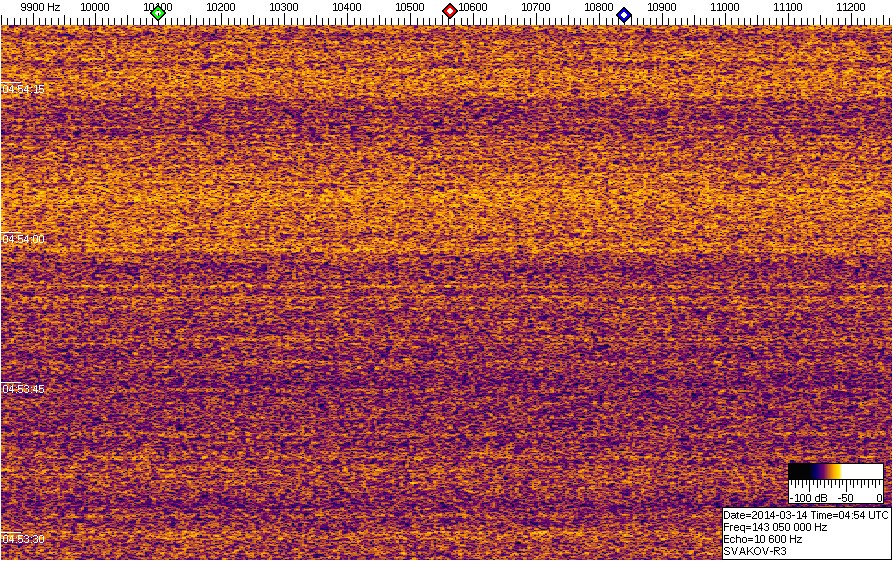Select the red diamond frequency marker
The height and width of the screenshot is (561, 893).
pyautogui.click(x=450, y=11)
